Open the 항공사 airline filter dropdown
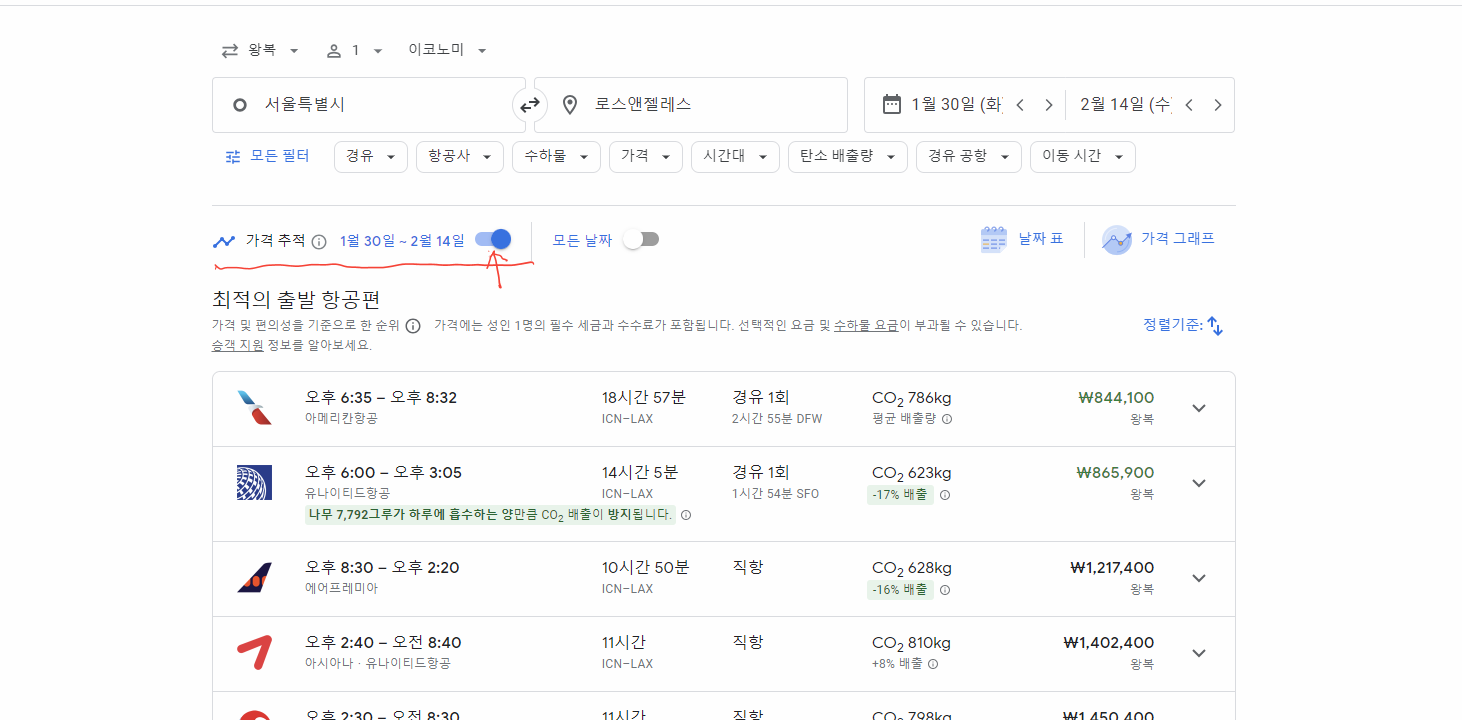This screenshot has width=1462, height=720. 459,156
